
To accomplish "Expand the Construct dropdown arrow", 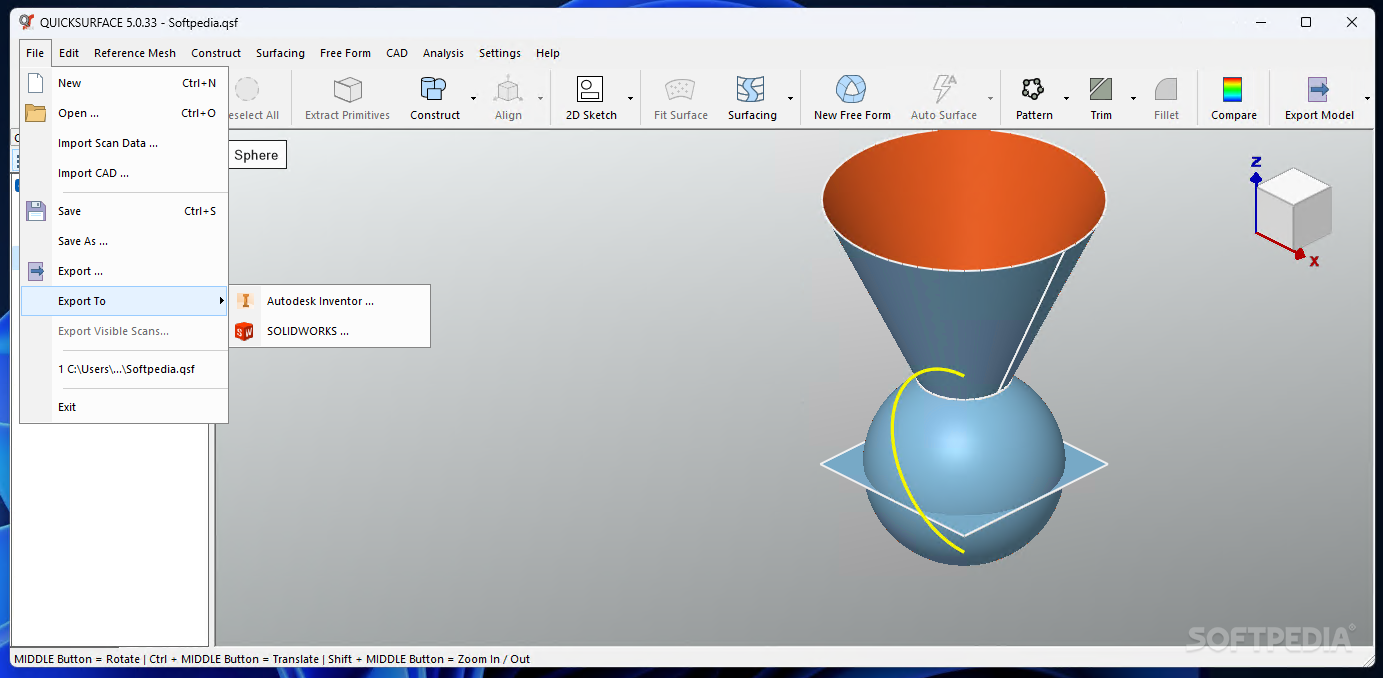I will pos(473,98).
